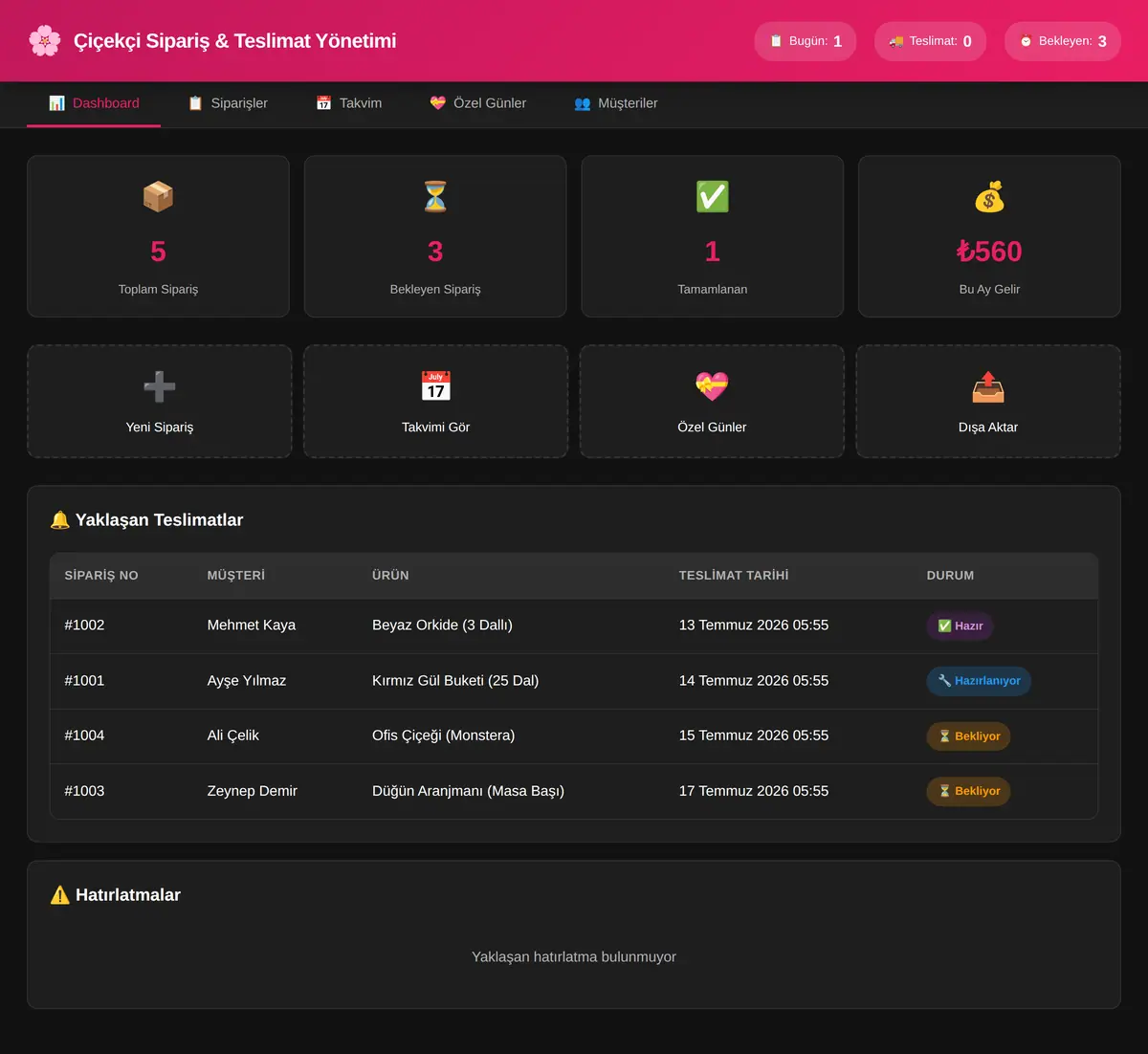This screenshot has width=1148, height=1054.
Task: Click the hourglass icon above Bekleyen Sipariş
Action: [435, 197]
